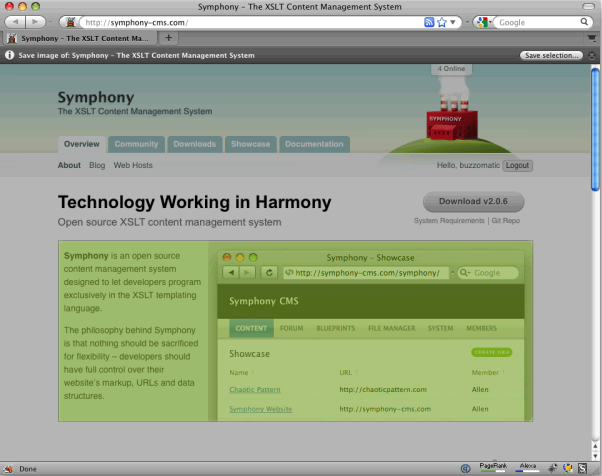Click Download v2.0.6 button
Viewport: 602px width, 476px height.
pyautogui.click(x=473, y=202)
